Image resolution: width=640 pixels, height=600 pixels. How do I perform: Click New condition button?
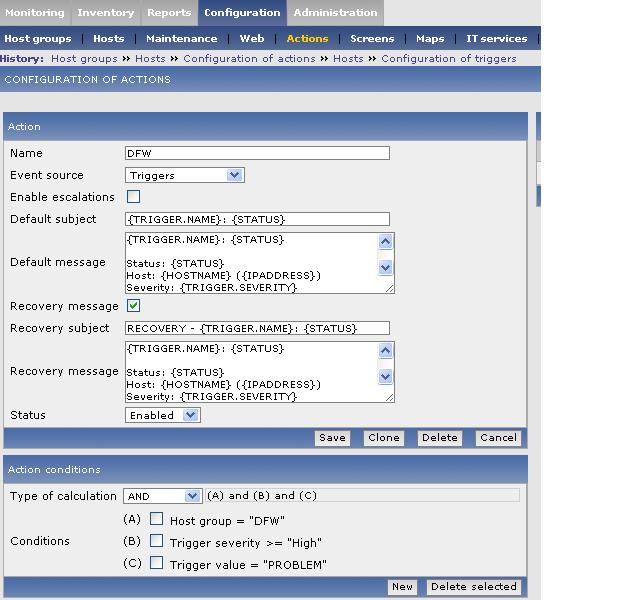coord(402,587)
